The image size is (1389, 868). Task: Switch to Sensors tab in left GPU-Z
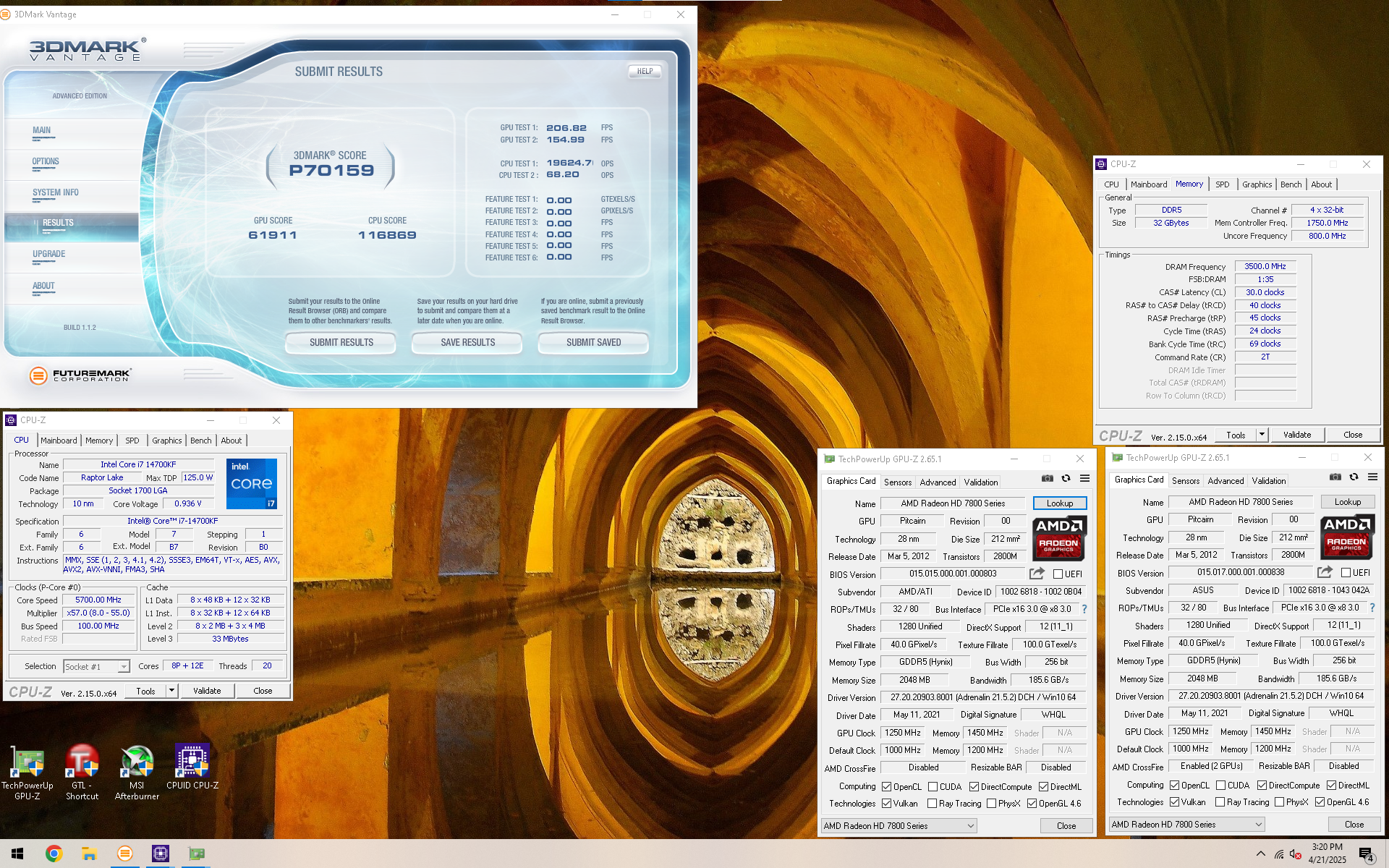[898, 482]
